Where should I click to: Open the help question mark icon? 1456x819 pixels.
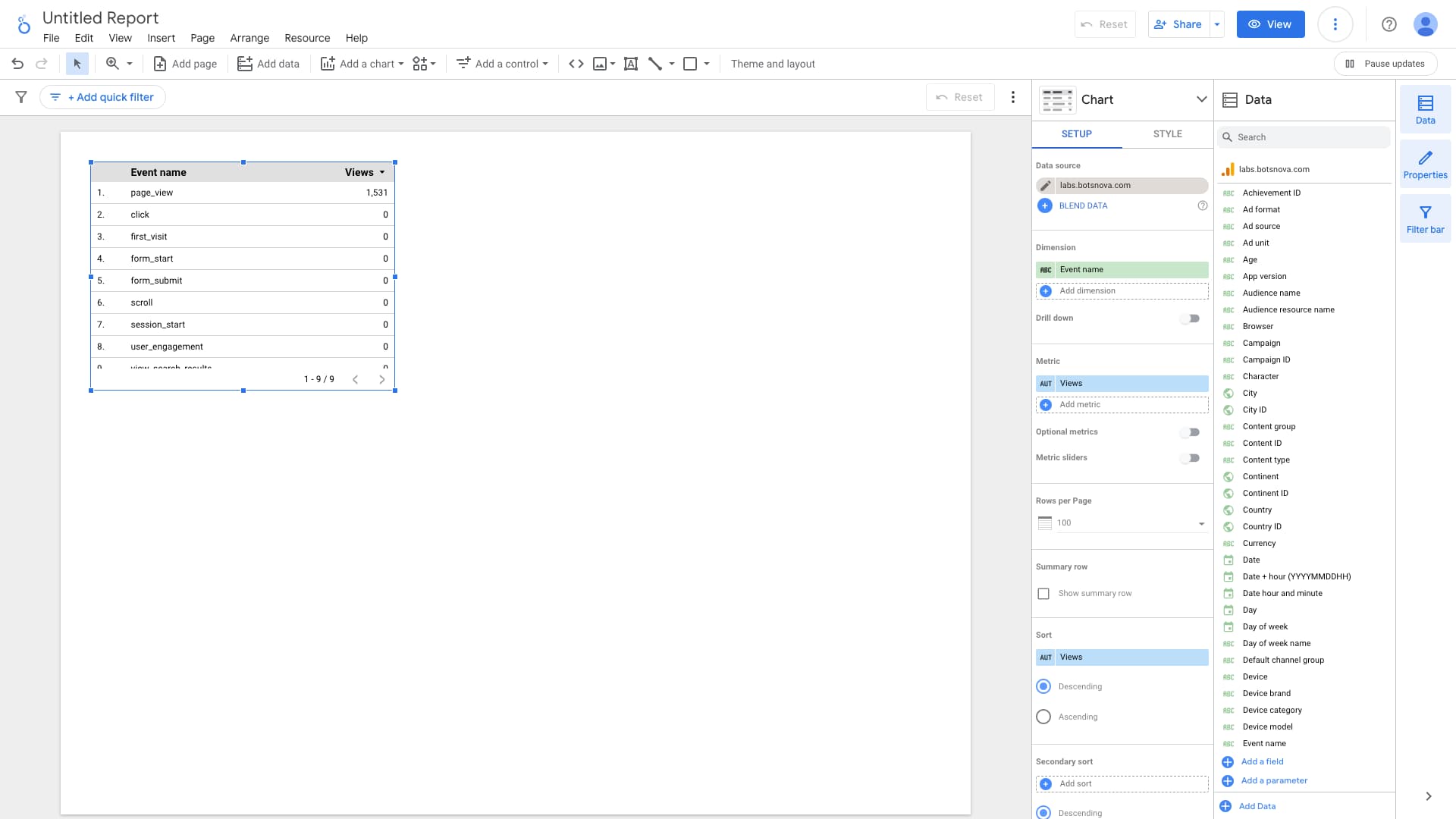click(1389, 24)
